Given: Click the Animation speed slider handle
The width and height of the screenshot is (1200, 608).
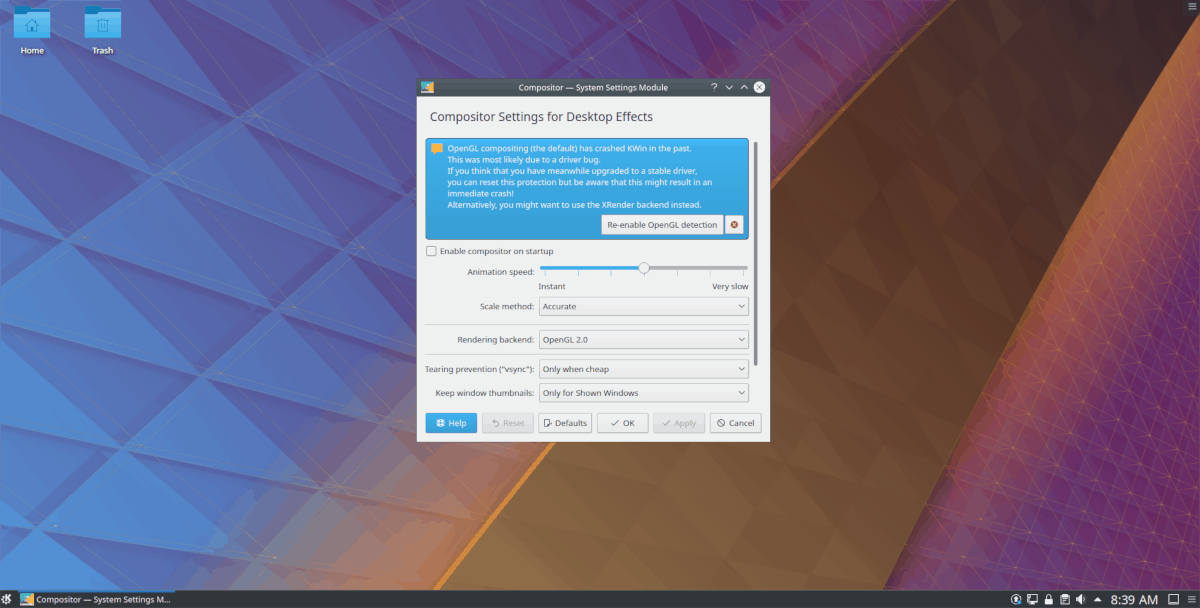Looking at the screenshot, I should tap(644, 268).
